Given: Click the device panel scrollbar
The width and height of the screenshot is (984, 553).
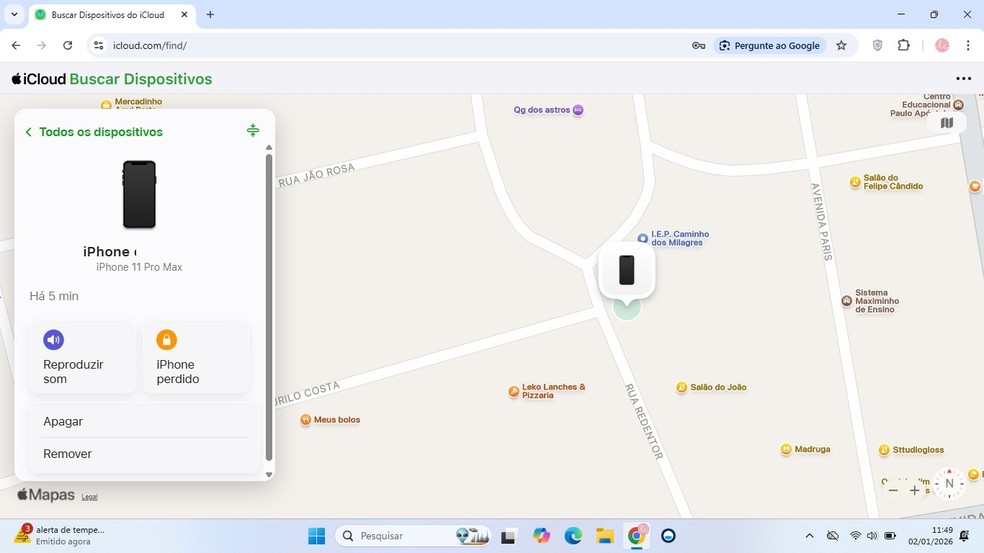Looking at the screenshot, I should point(269,308).
